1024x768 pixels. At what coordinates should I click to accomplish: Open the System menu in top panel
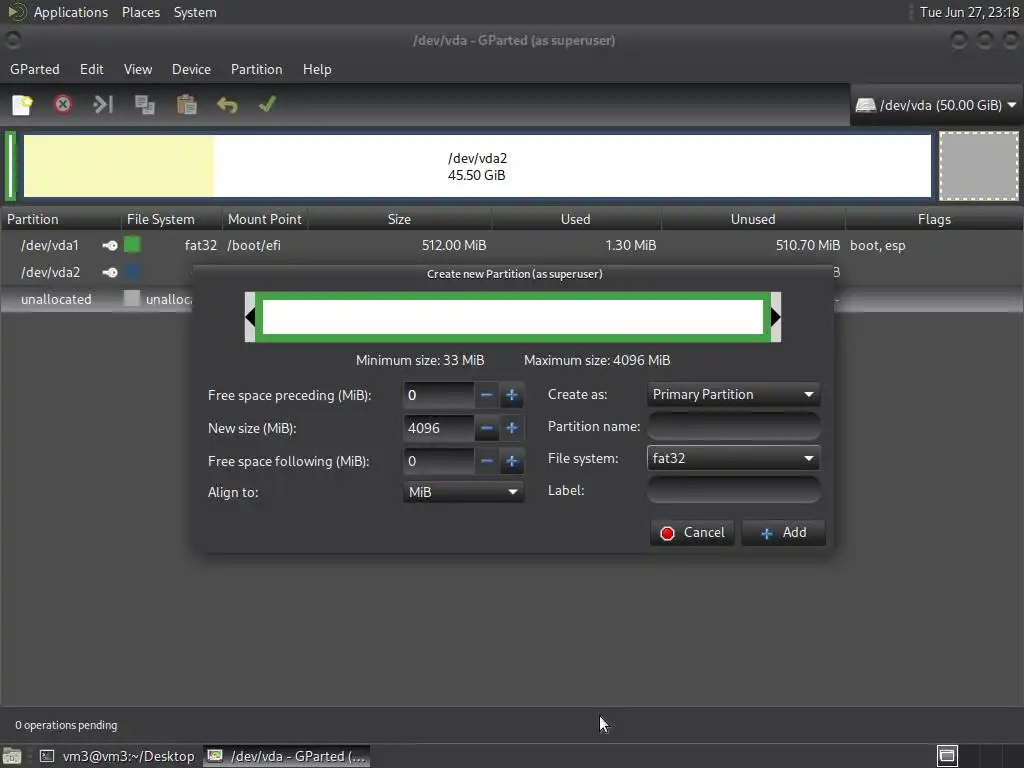click(195, 12)
